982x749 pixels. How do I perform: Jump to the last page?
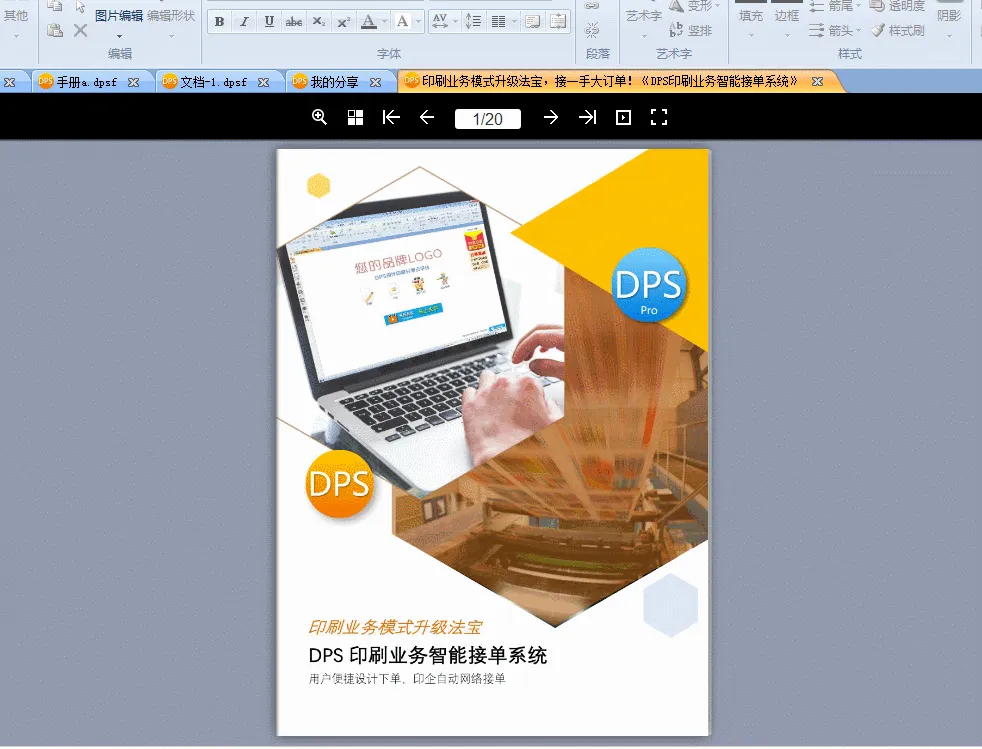[587, 117]
